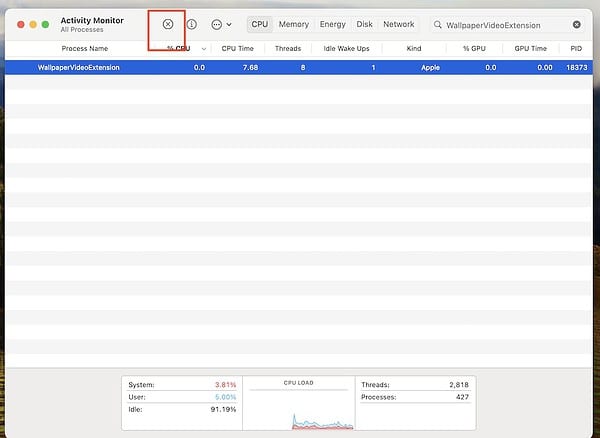Switch to the Memory tab
Image resolution: width=600 pixels, height=438 pixels.
click(293, 24)
